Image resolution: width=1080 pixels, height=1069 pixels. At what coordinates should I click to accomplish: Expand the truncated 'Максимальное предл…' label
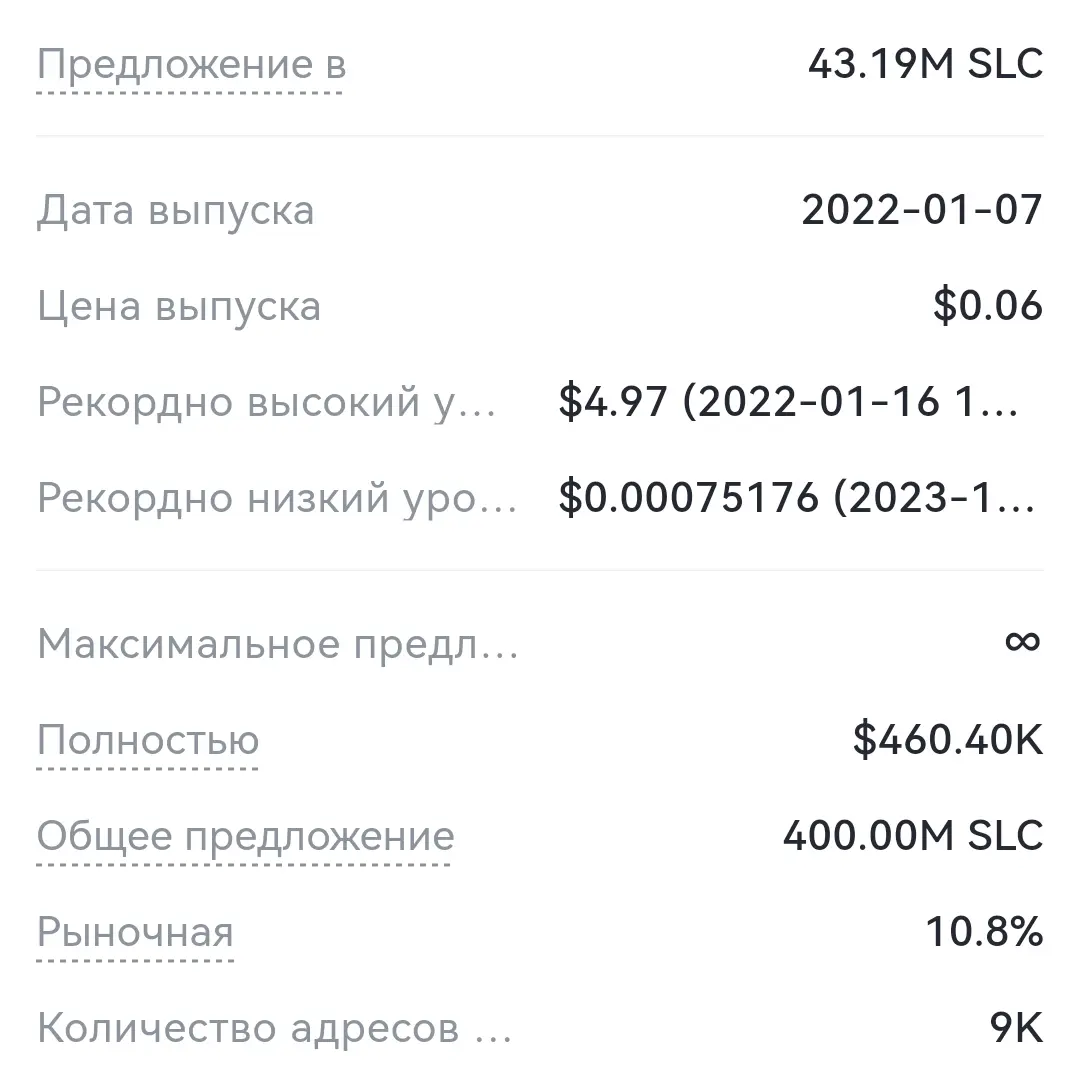pos(278,645)
